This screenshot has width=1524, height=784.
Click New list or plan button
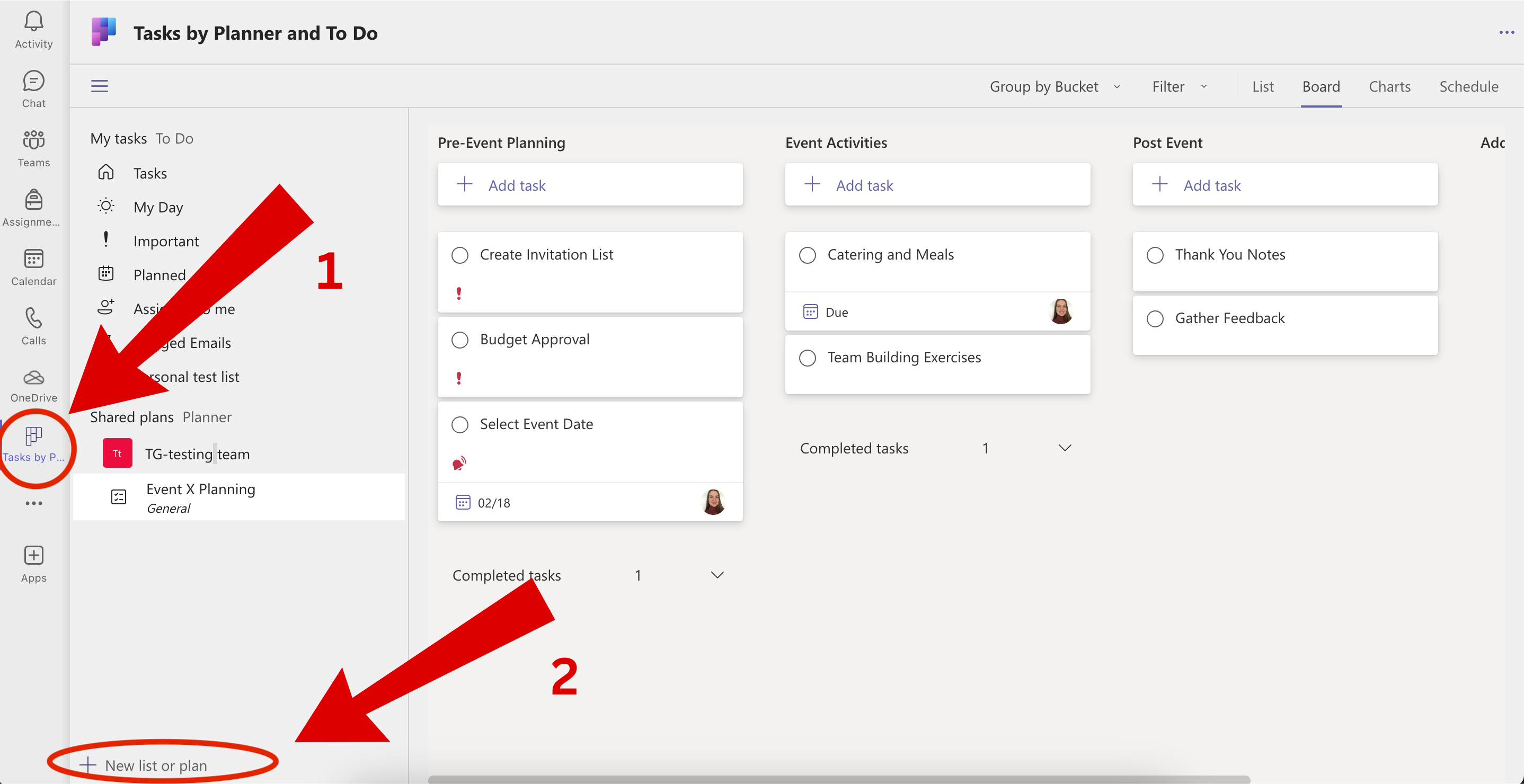click(x=155, y=765)
